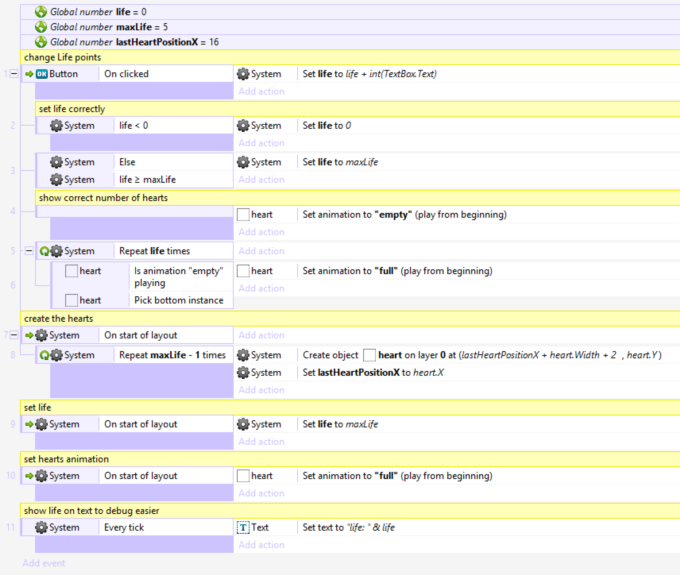Click the heart icon for 'Set animation to empty'
Image resolution: width=680 pixels, height=575 pixels.
click(243, 215)
